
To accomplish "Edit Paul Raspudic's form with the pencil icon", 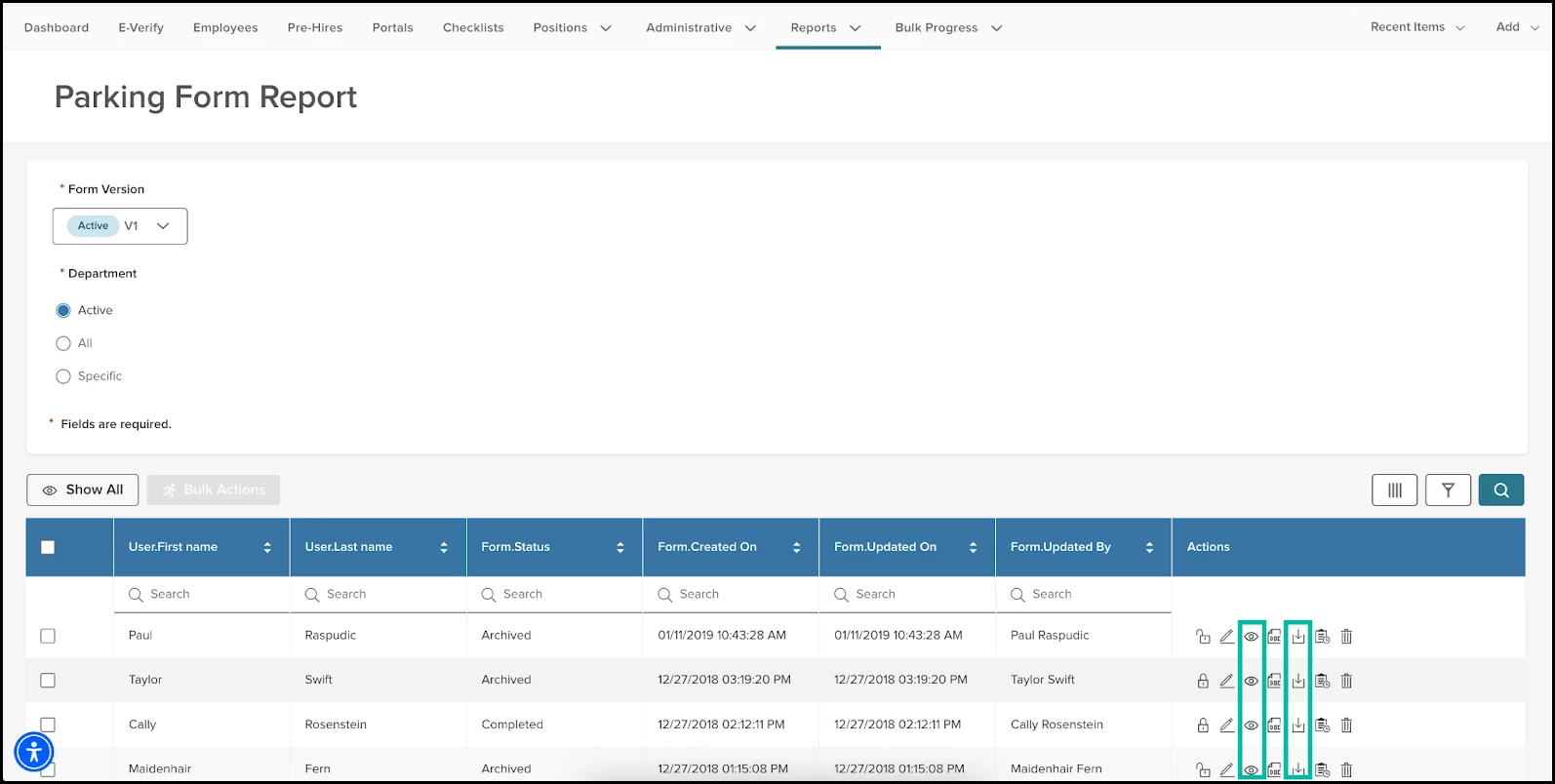I will pos(1227,637).
